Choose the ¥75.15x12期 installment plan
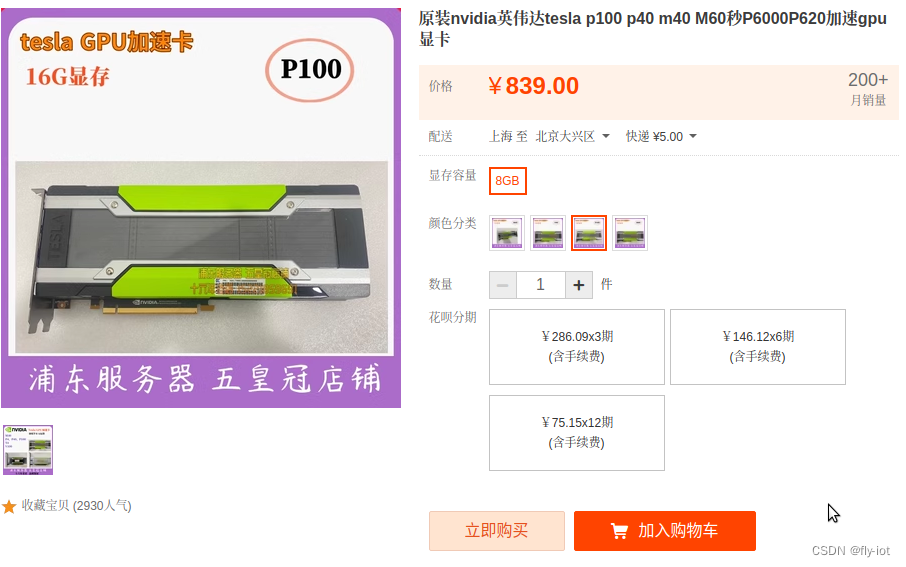 (577, 433)
